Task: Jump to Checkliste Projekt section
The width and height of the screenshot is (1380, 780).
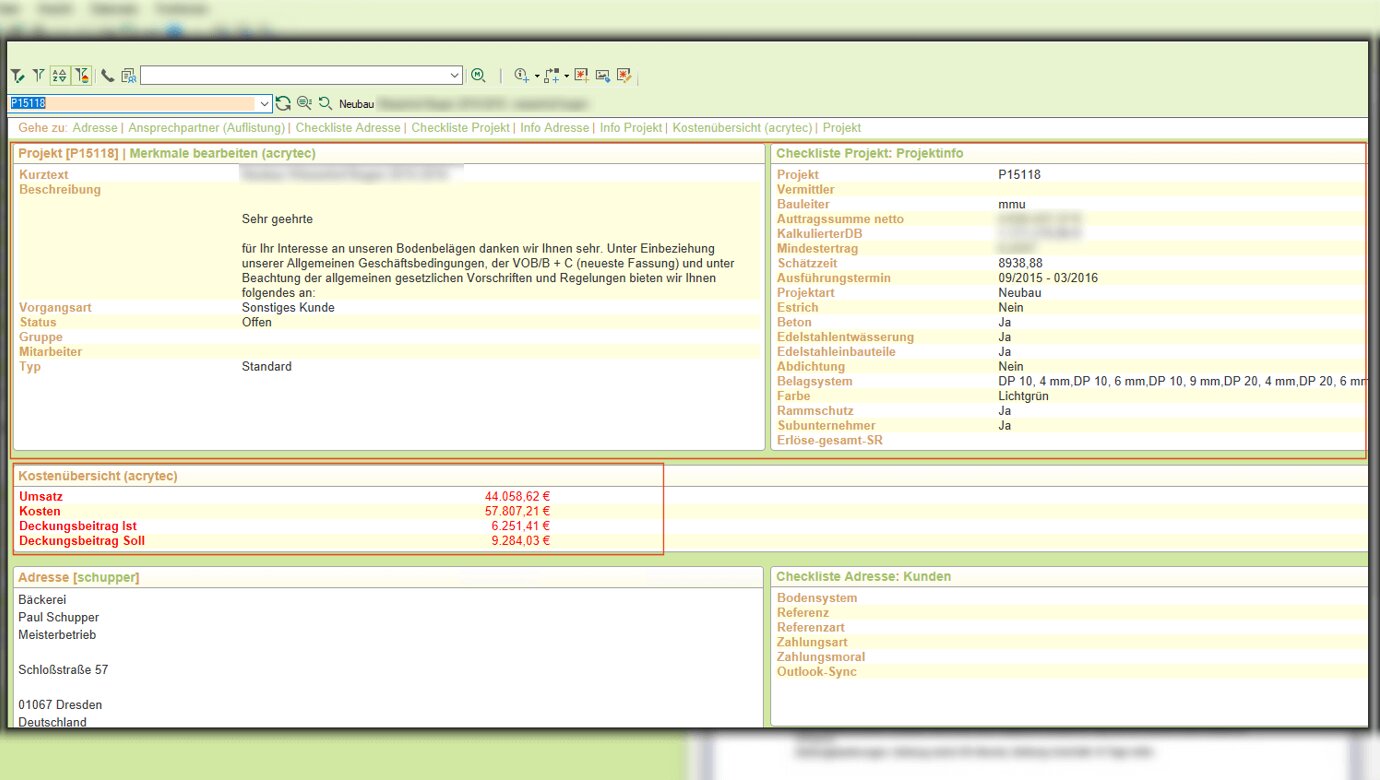Action: point(460,128)
